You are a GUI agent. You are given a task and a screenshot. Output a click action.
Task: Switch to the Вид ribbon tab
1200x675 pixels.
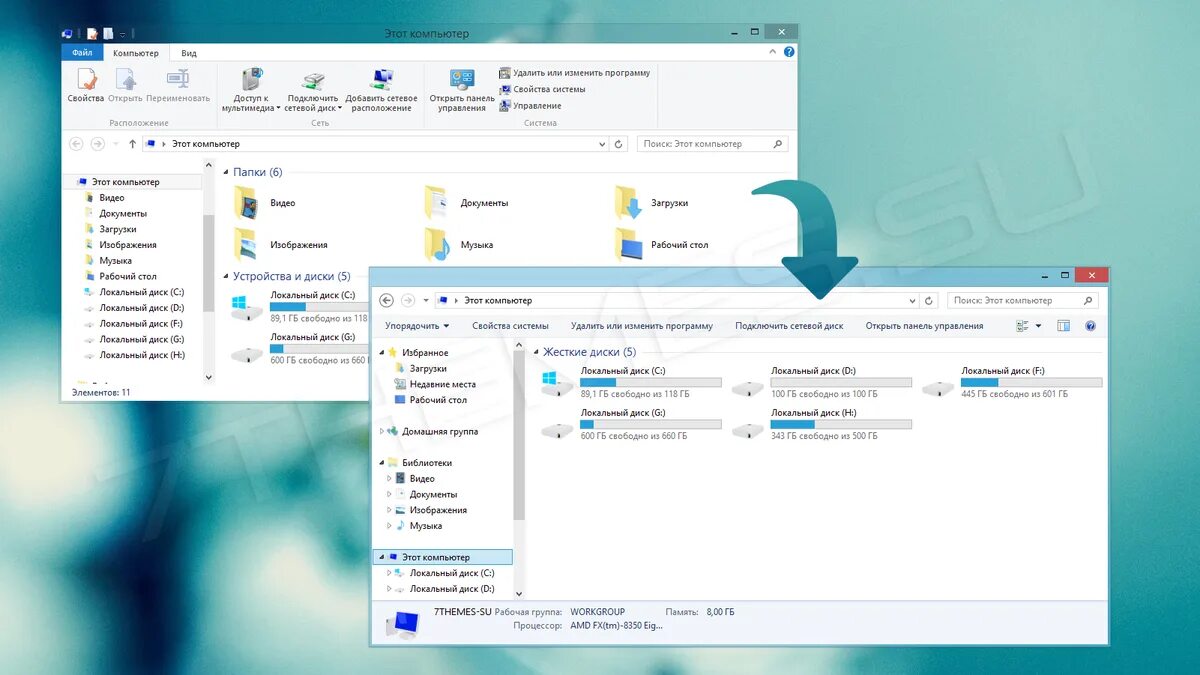[x=189, y=53]
